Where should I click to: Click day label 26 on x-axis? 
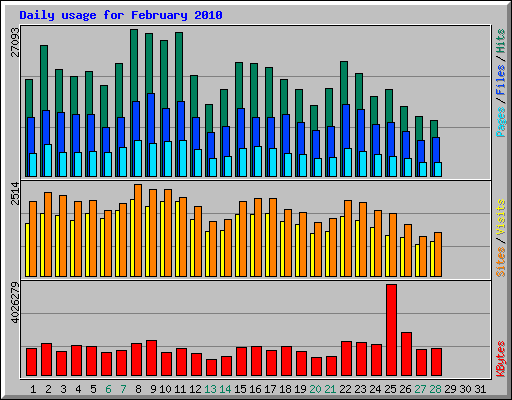tap(405, 389)
